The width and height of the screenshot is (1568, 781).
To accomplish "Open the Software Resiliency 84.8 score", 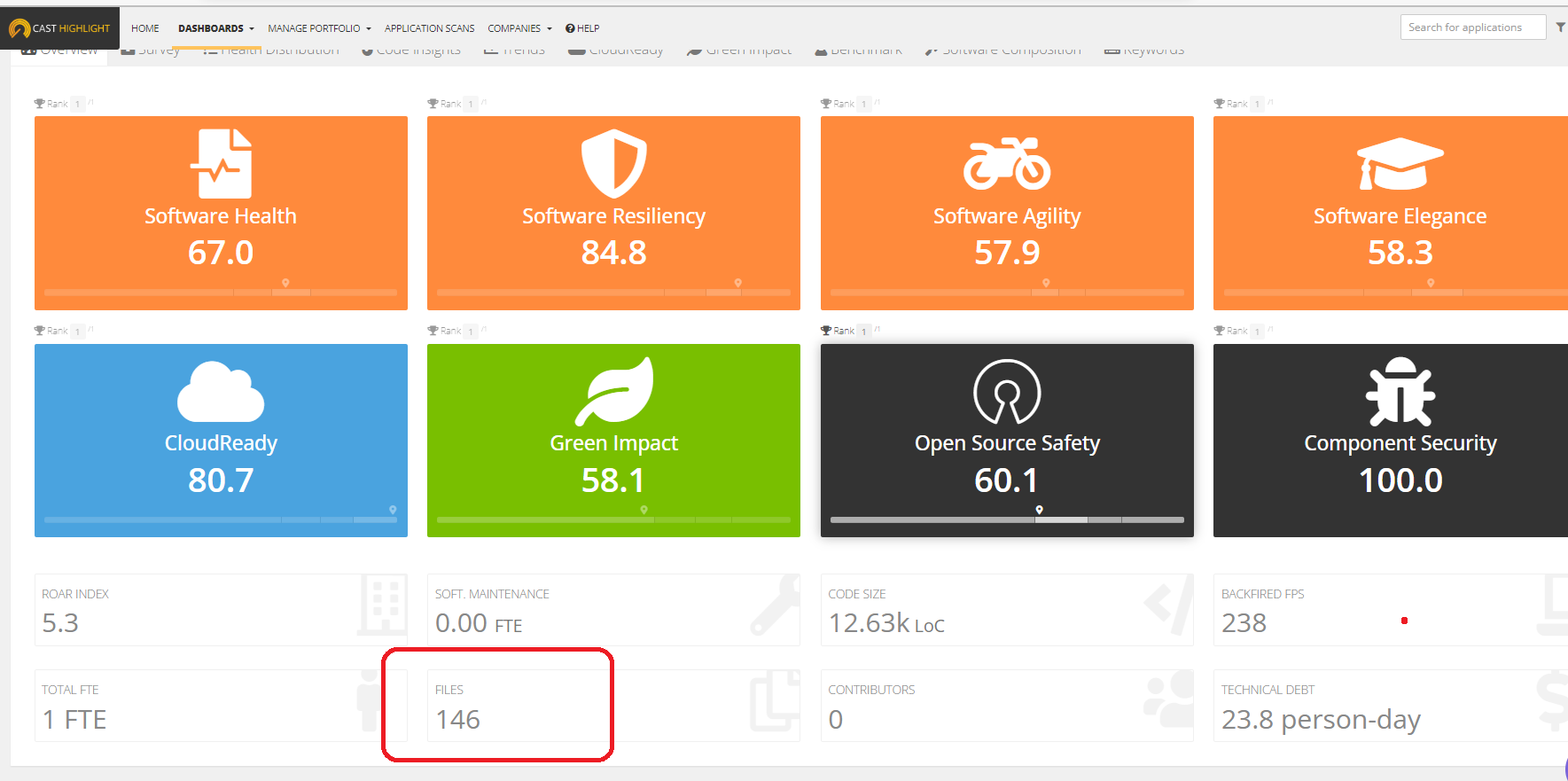I will click(x=613, y=253).
